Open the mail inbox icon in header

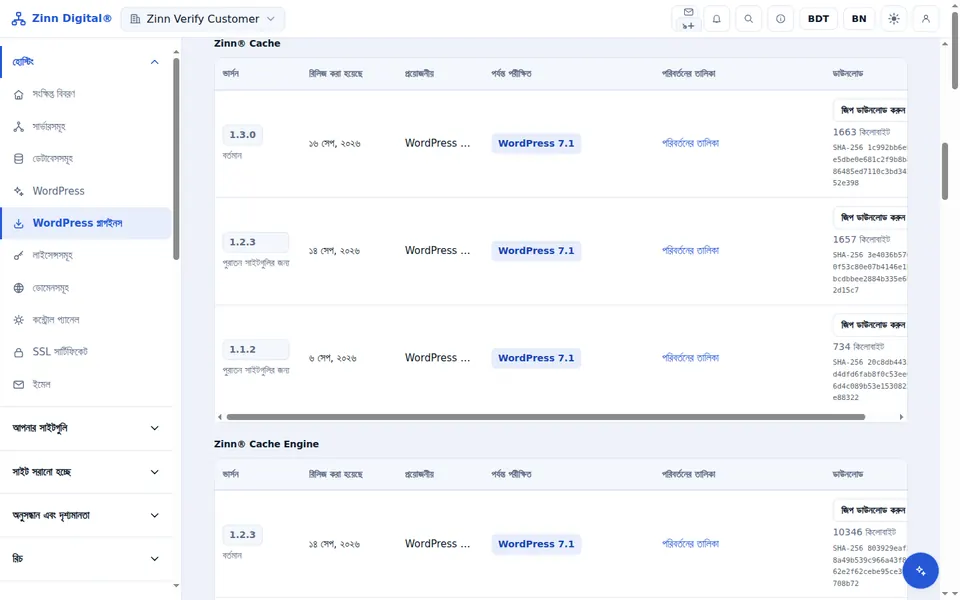click(688, 19)
